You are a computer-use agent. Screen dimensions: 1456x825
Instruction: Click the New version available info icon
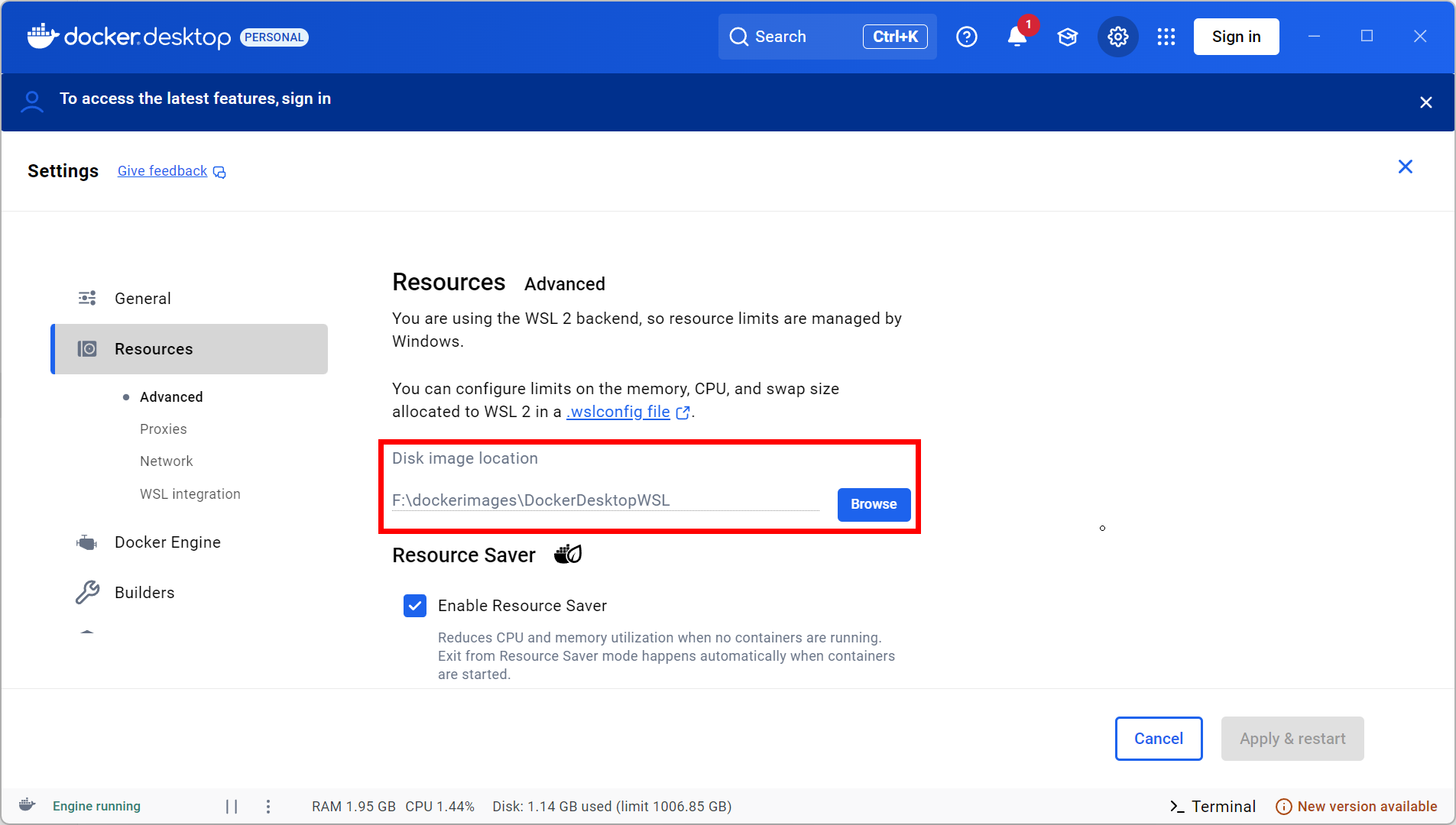(1284, 807)
